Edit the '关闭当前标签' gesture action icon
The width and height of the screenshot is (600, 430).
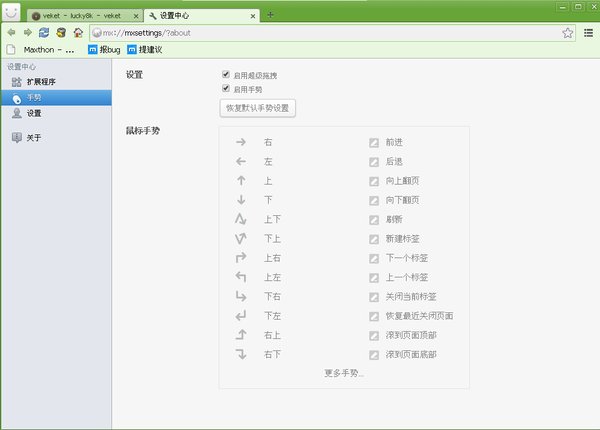(x=374, y=297)
